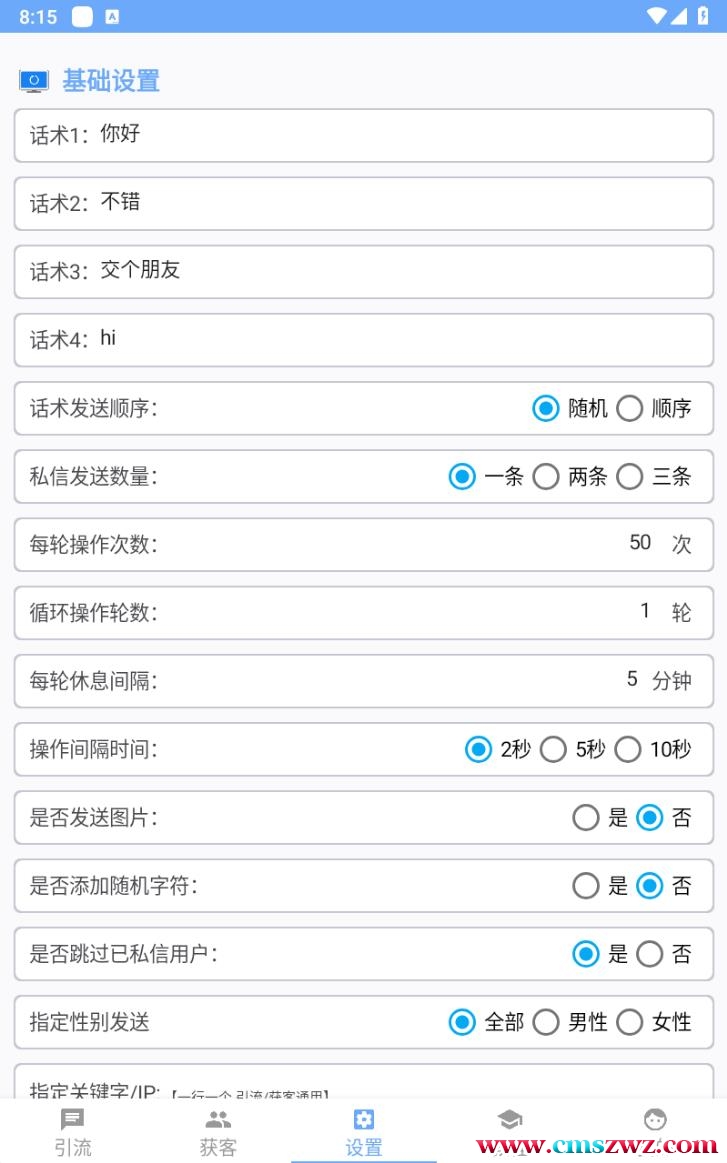Edit the 话术3 text field
This screenshot has width=727, height=1163.
coord(400,271)
